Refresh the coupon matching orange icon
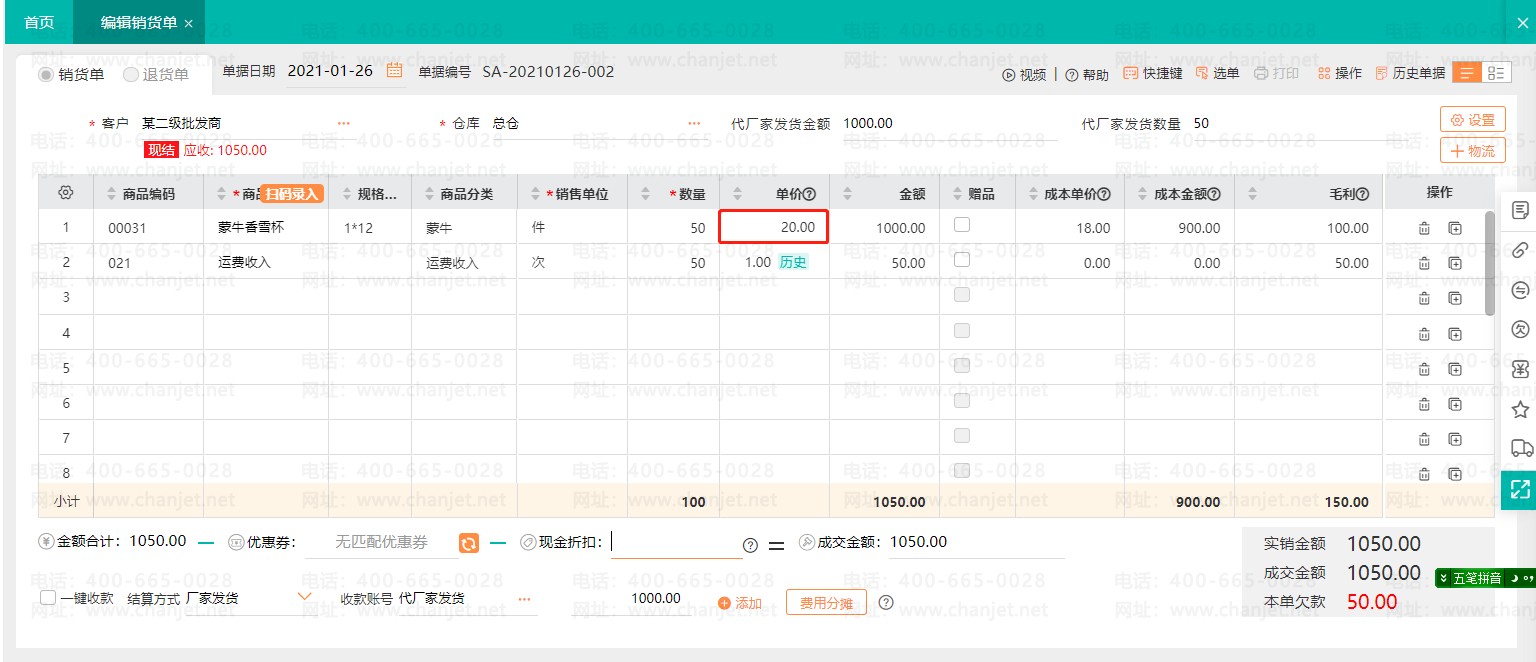Viewport: 1536px width, 662px height. tap(468, 542)
